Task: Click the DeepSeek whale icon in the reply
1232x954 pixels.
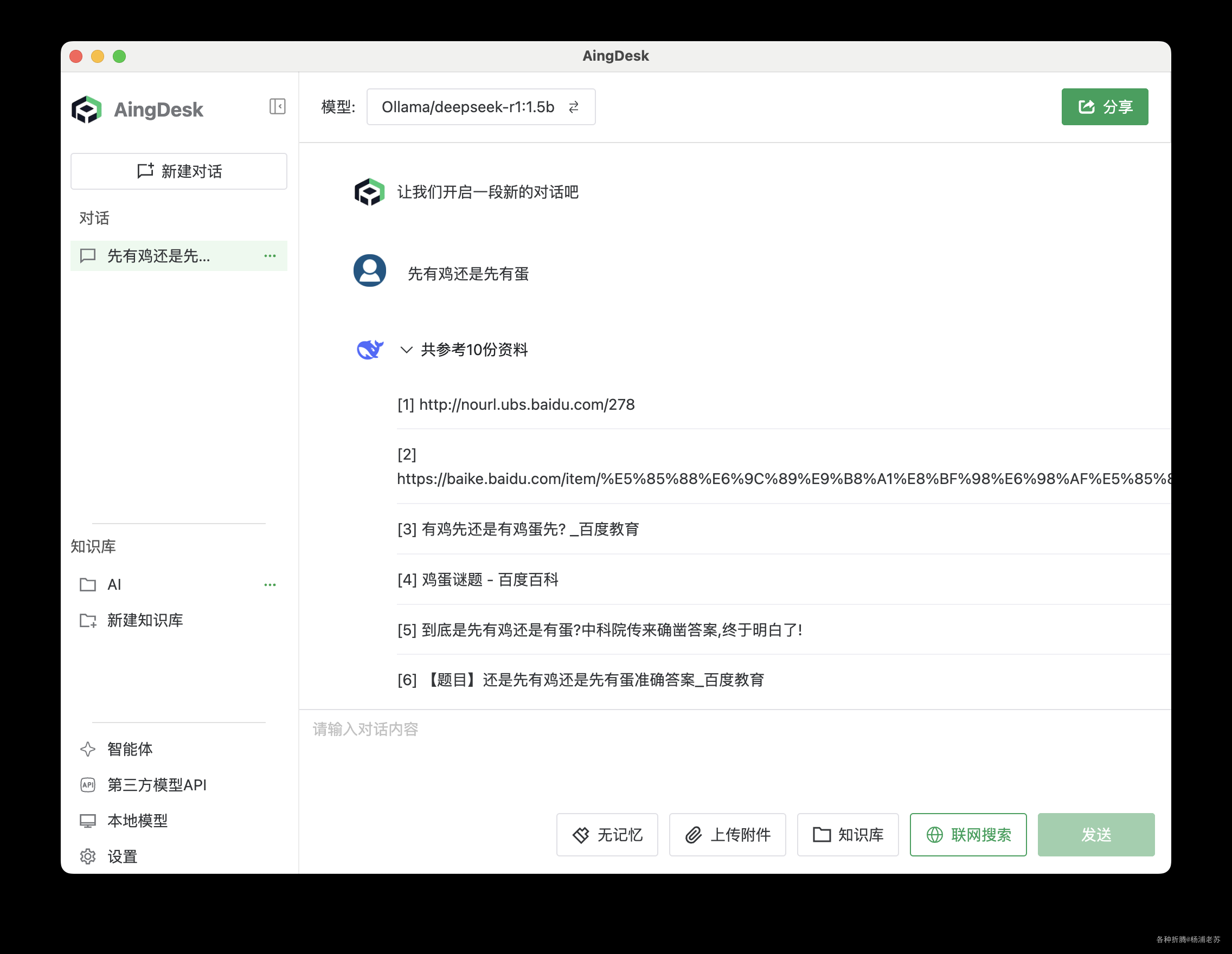Action: (369, 349)
